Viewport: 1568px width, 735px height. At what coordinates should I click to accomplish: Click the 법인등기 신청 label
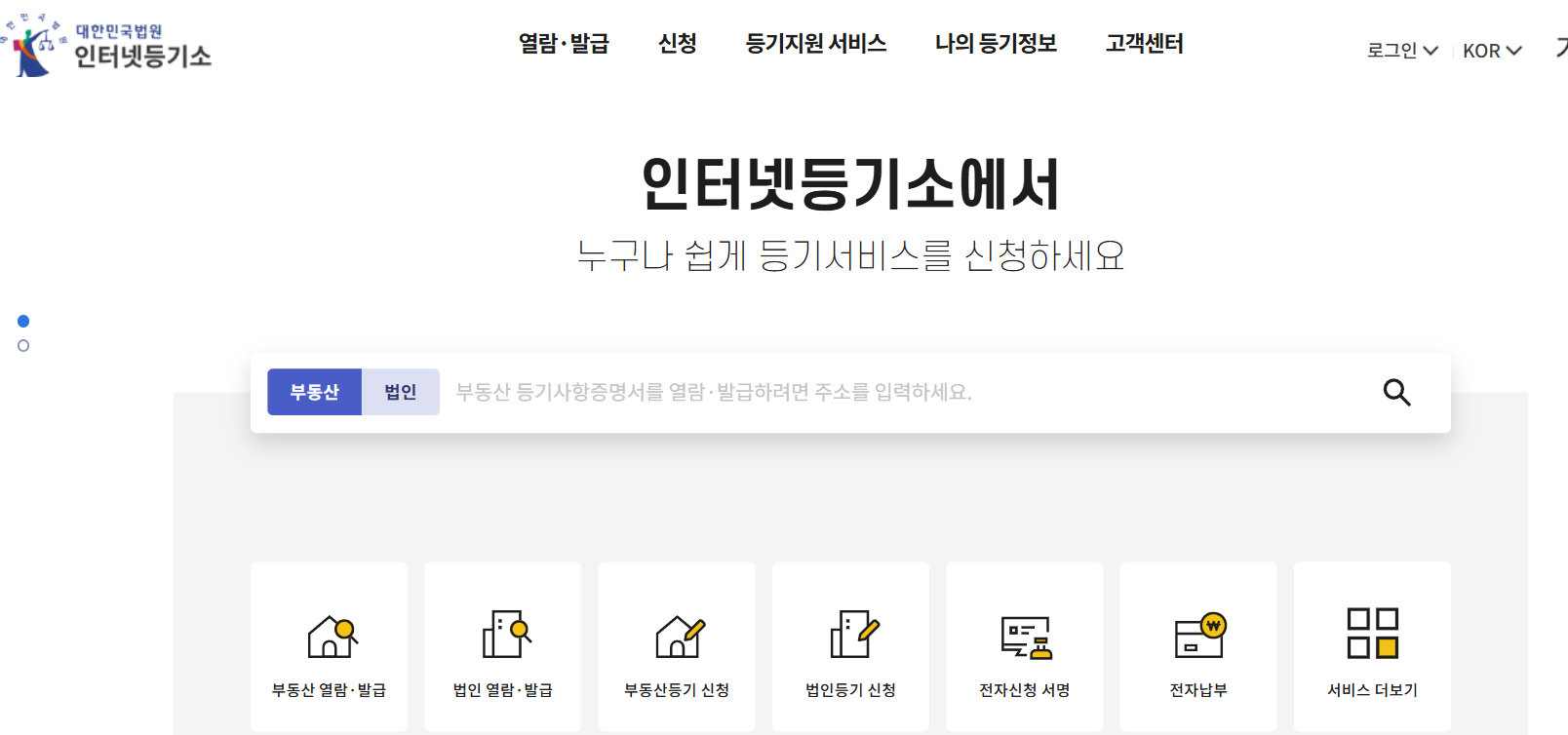pyautogui.click(x=850, y=690)
